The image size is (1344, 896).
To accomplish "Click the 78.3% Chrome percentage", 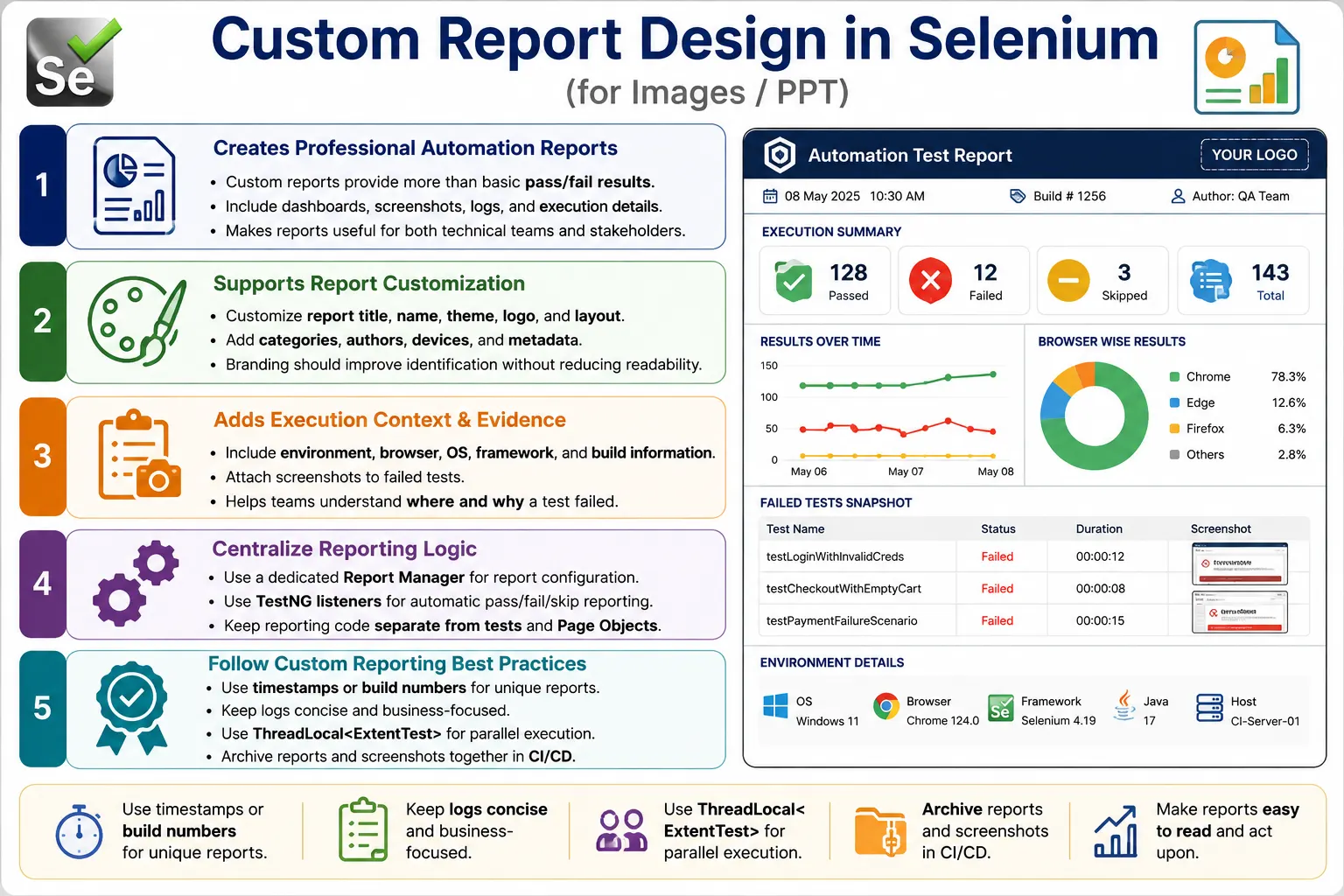I will [1288, 377].
